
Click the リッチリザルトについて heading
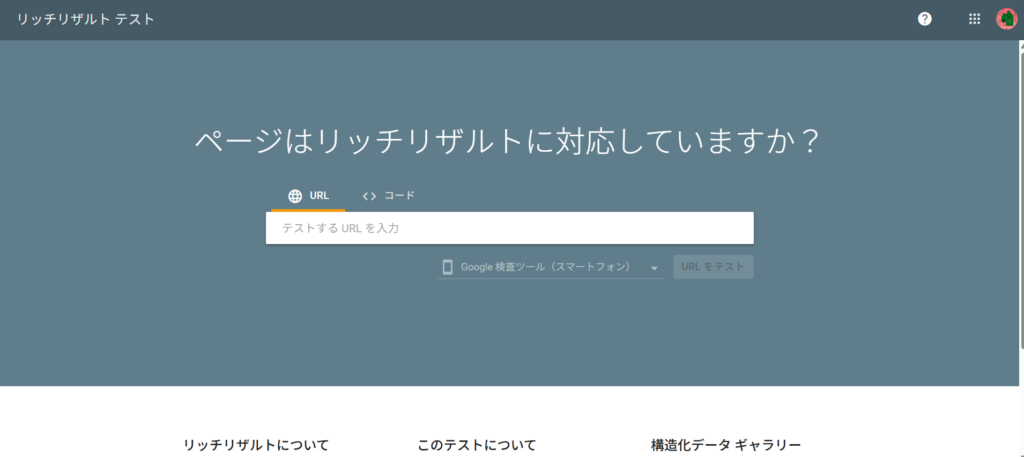coord(256,445)
